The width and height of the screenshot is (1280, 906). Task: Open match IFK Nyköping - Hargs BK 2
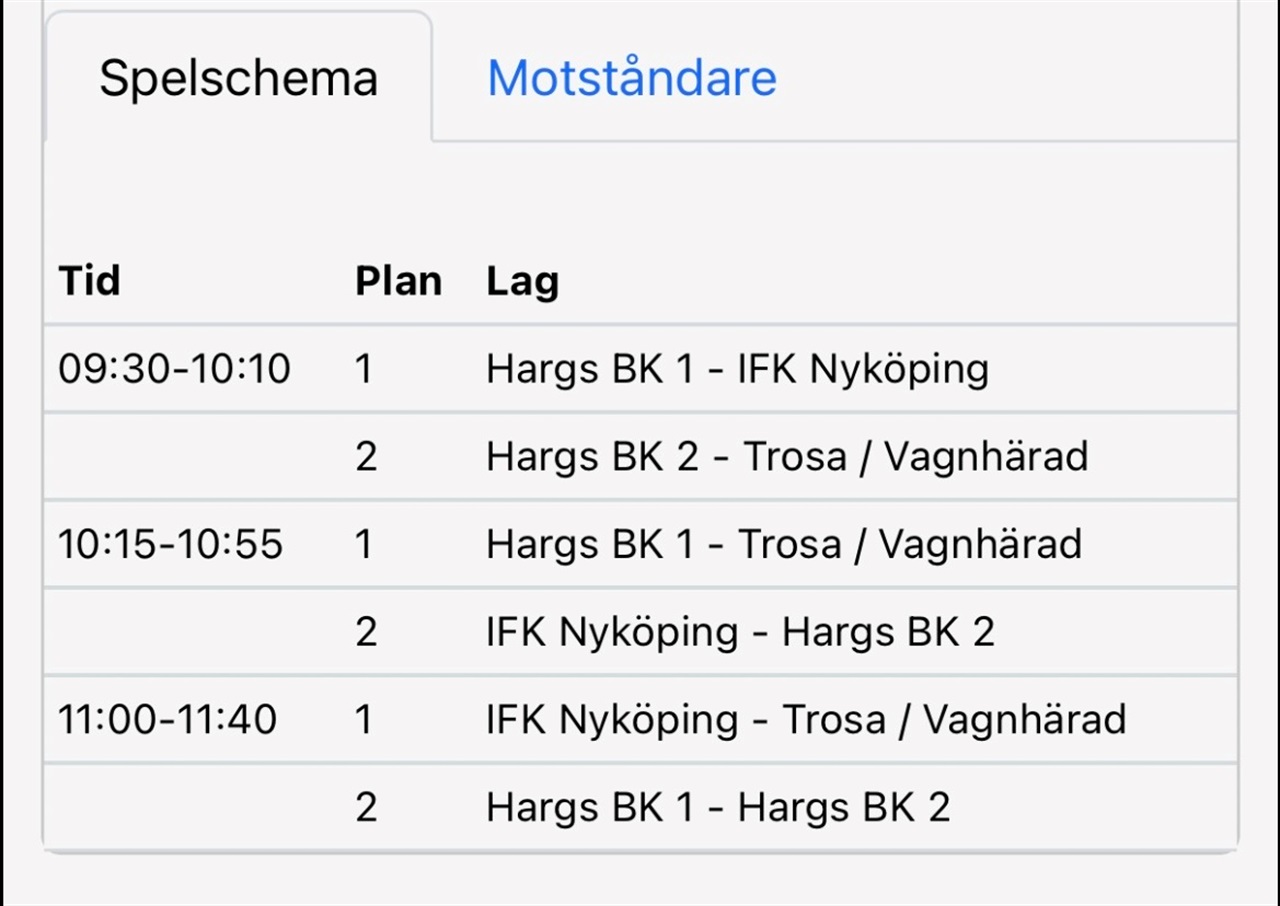click(x=740, y=633)
